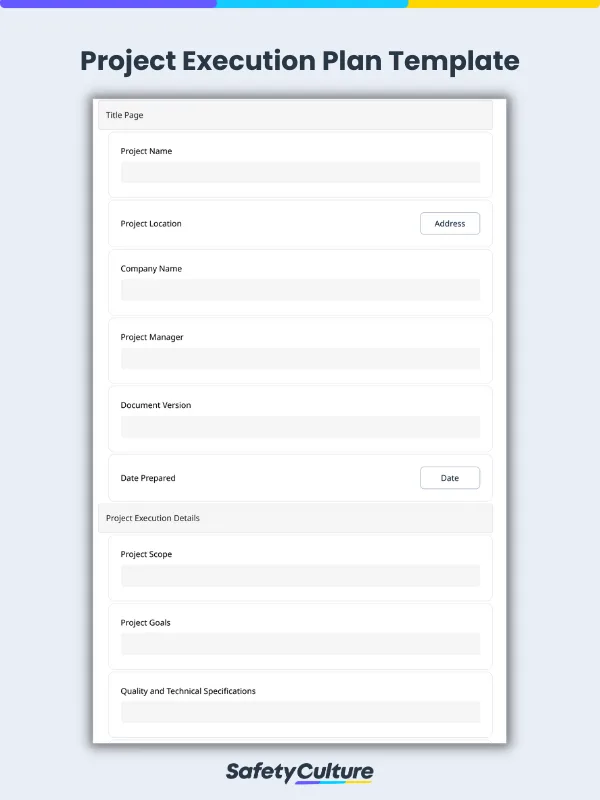
Task: Select the Company Name label
Action: click(151, 269)
